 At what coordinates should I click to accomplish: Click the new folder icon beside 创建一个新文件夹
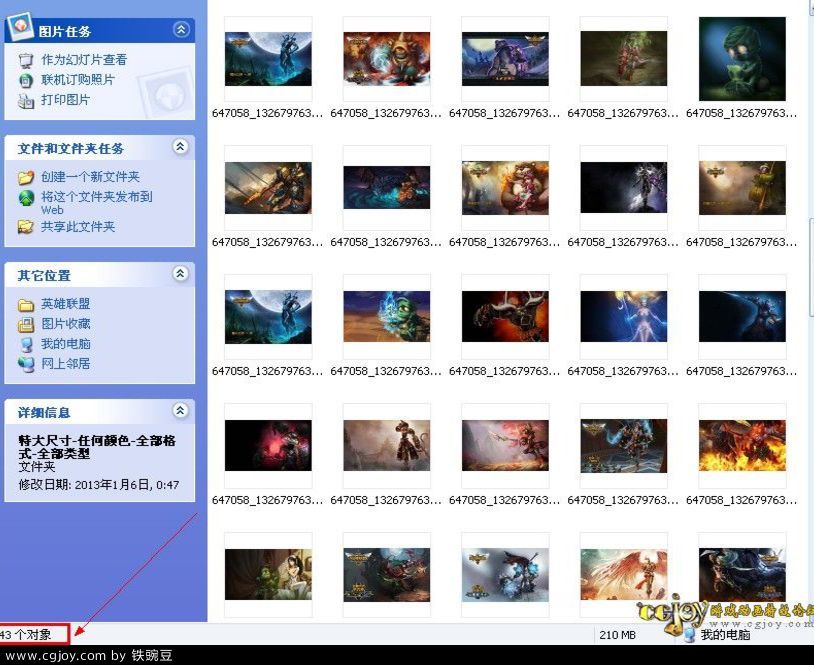26,177
